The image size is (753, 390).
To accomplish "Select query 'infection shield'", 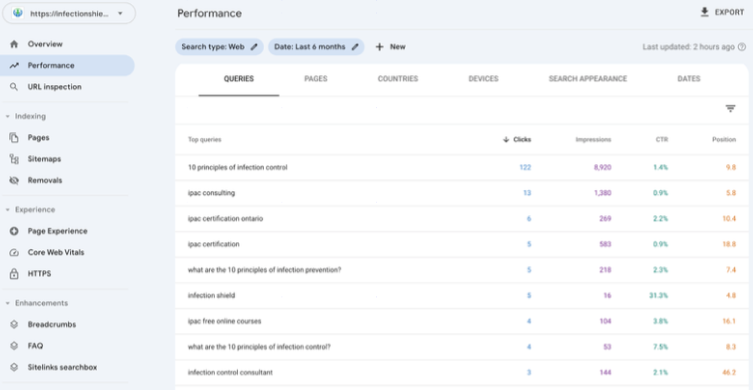I will point(211,296).
